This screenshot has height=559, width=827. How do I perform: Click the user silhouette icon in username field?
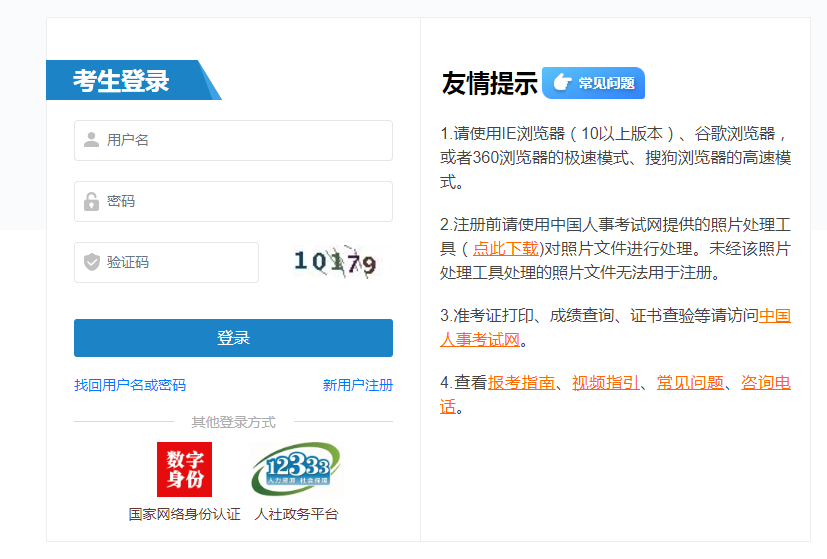click(x=91, y=140)
